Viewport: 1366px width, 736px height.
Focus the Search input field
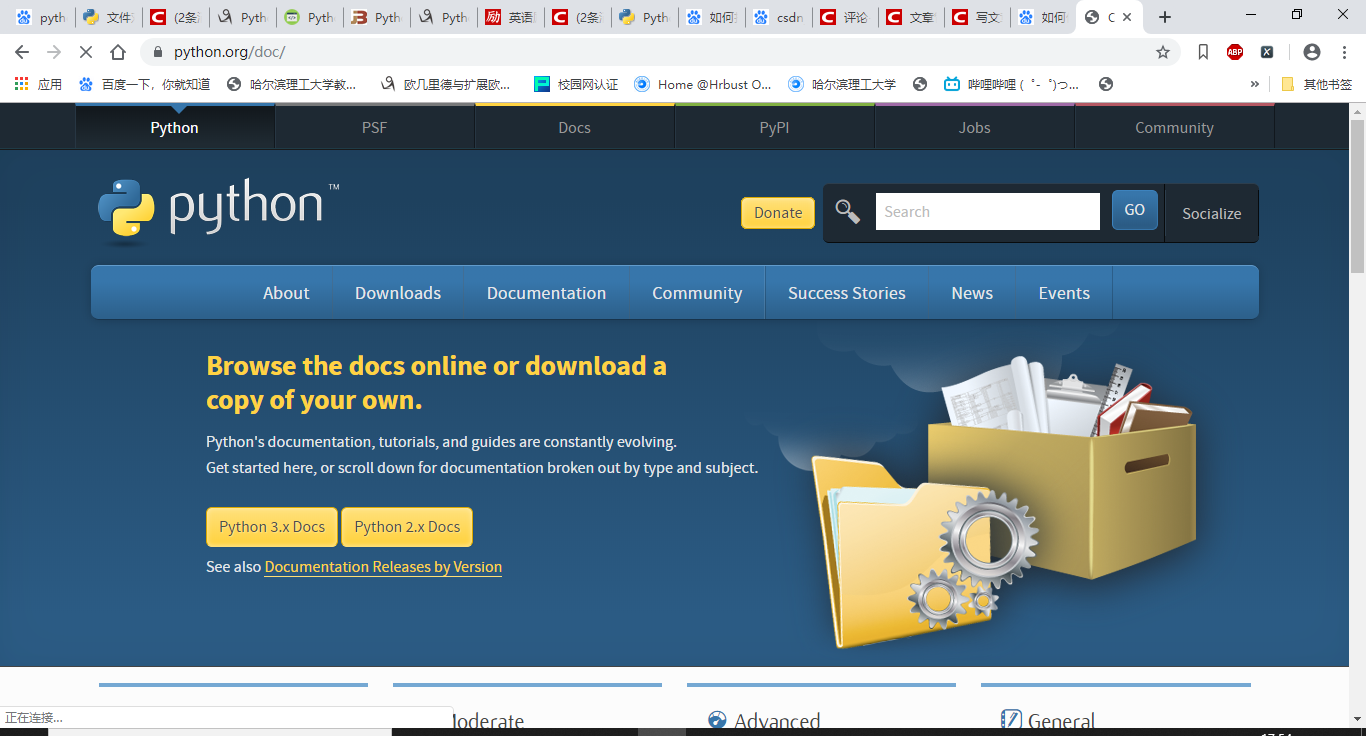click(x=988, y=212)
